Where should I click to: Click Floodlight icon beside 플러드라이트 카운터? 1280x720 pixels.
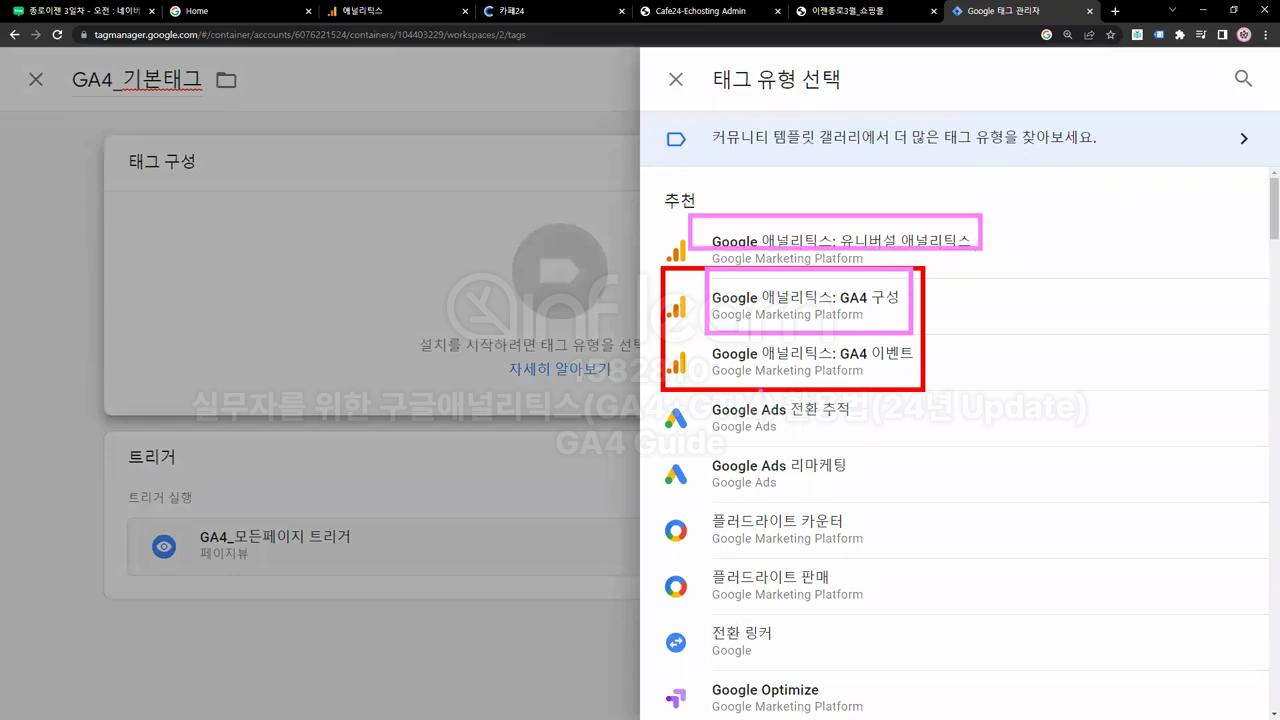coord(676,530)
